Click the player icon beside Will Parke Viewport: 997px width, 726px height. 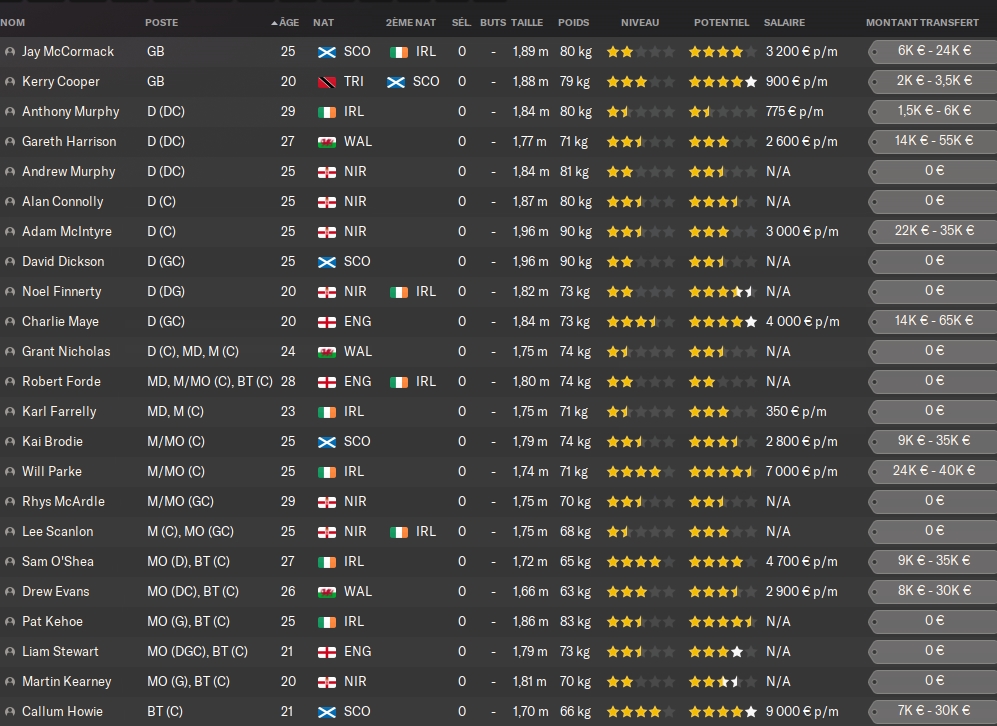pyautogui.click(x=10, y=472)
